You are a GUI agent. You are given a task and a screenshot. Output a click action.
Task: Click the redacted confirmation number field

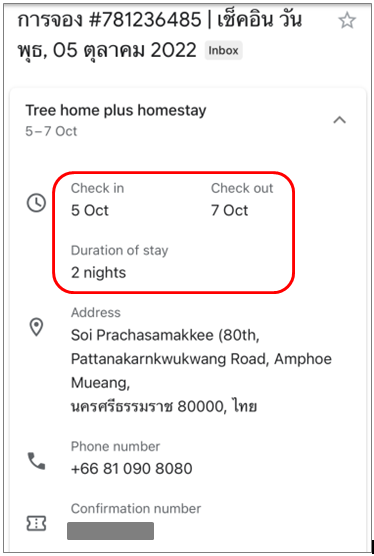(111, 531)
